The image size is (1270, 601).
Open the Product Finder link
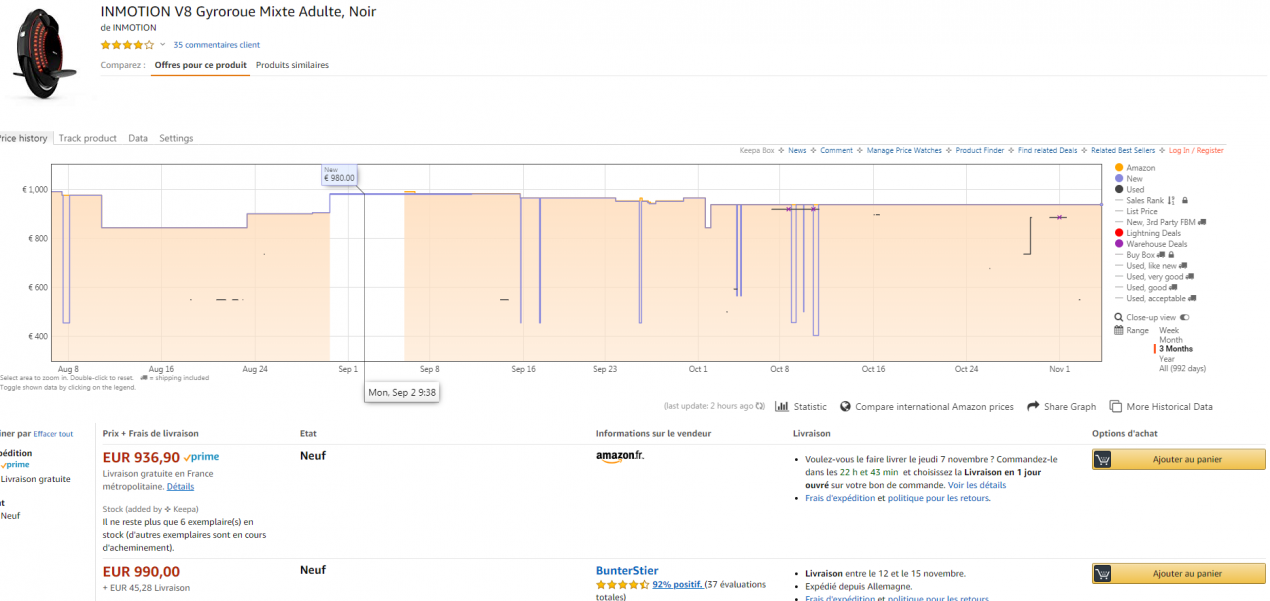pos(980,150)
